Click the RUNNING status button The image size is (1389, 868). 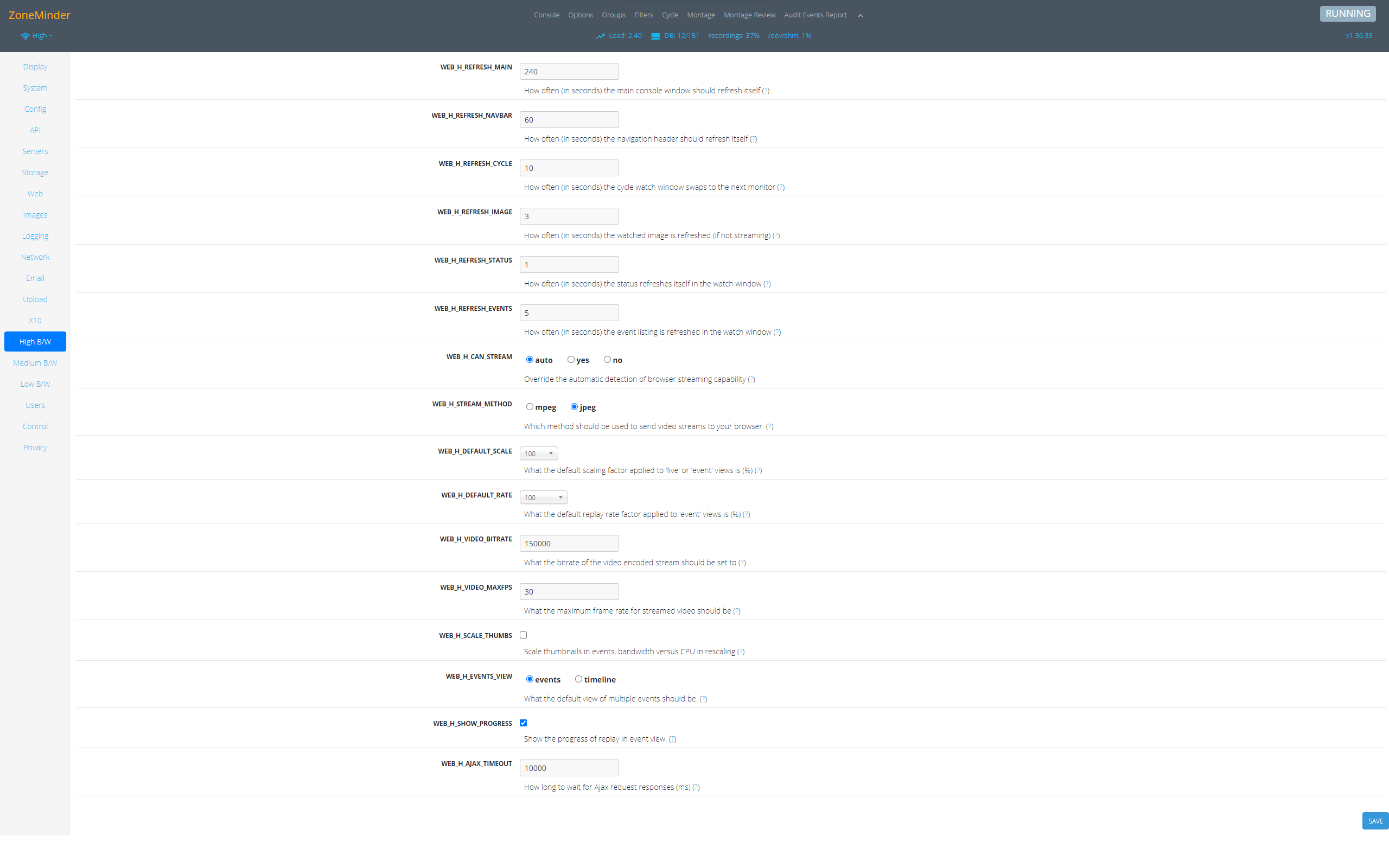[x=1347, y=14]
